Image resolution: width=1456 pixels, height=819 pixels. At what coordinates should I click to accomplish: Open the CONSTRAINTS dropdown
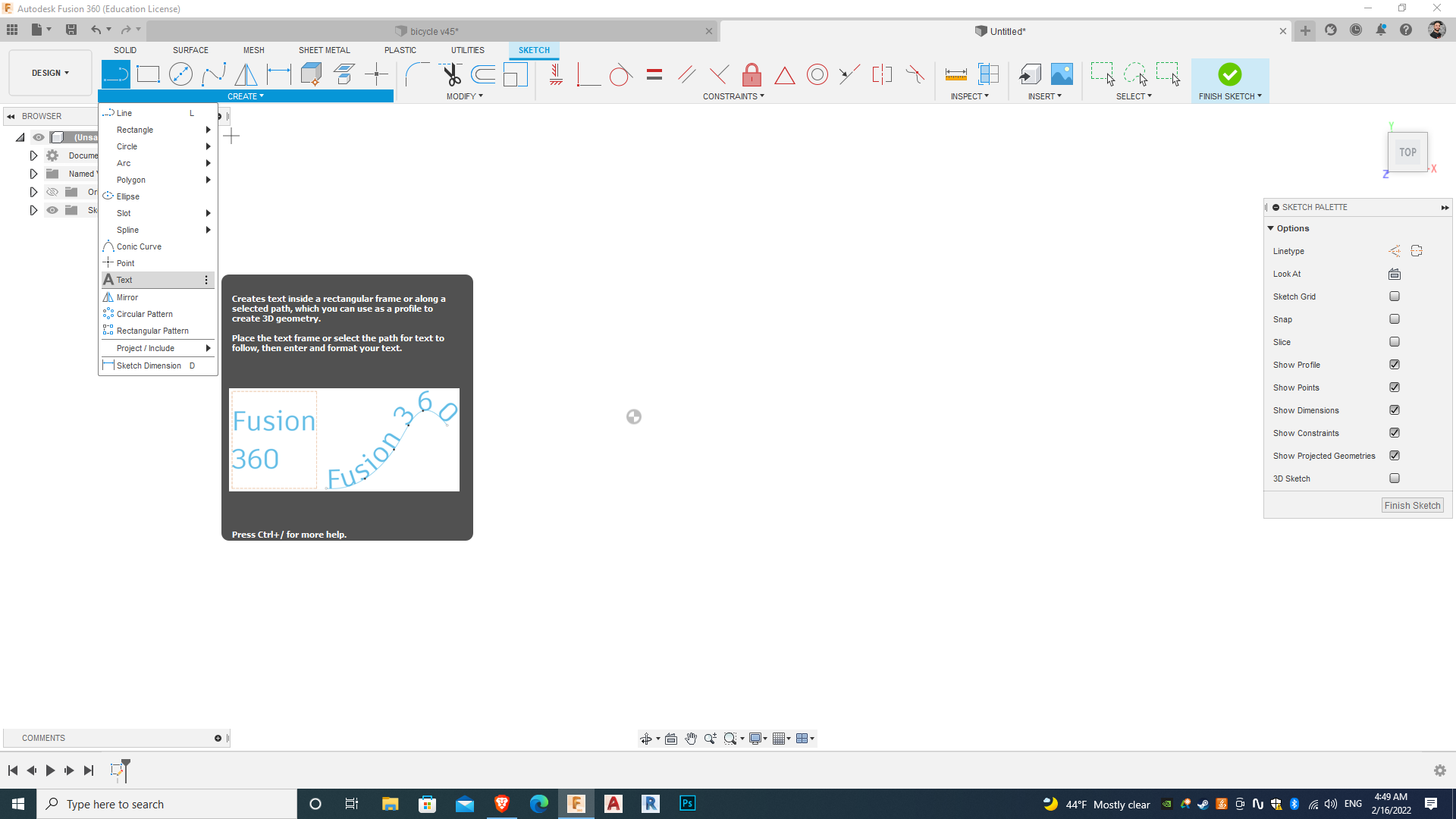[733, 96]
